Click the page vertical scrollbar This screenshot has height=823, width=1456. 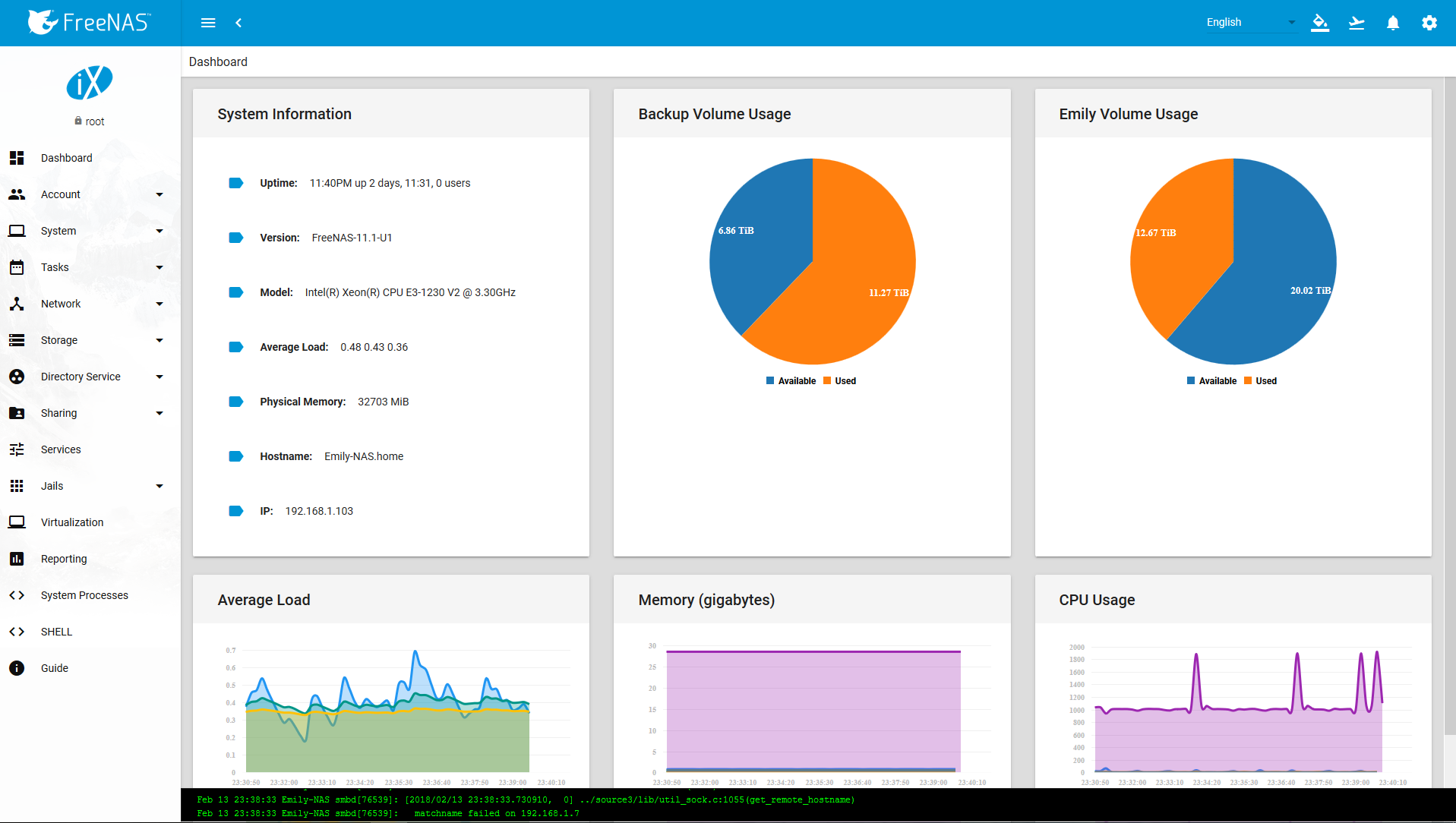tap(1450, 406)
